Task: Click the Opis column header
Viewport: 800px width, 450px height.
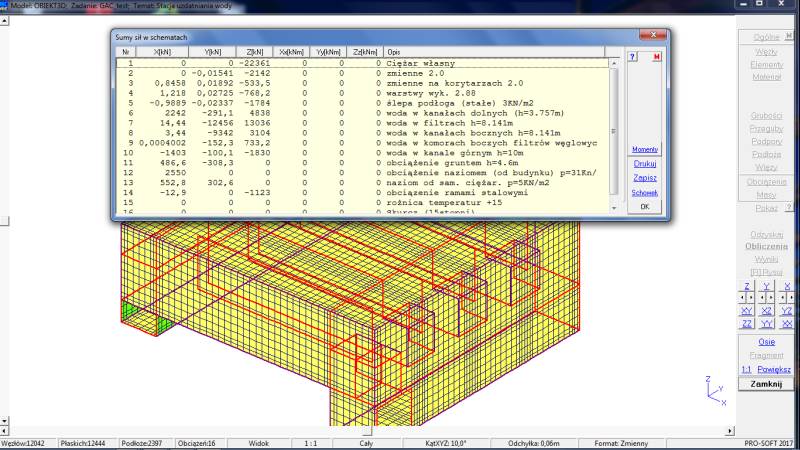Action: pyautogui.click(x=495, y=52)
